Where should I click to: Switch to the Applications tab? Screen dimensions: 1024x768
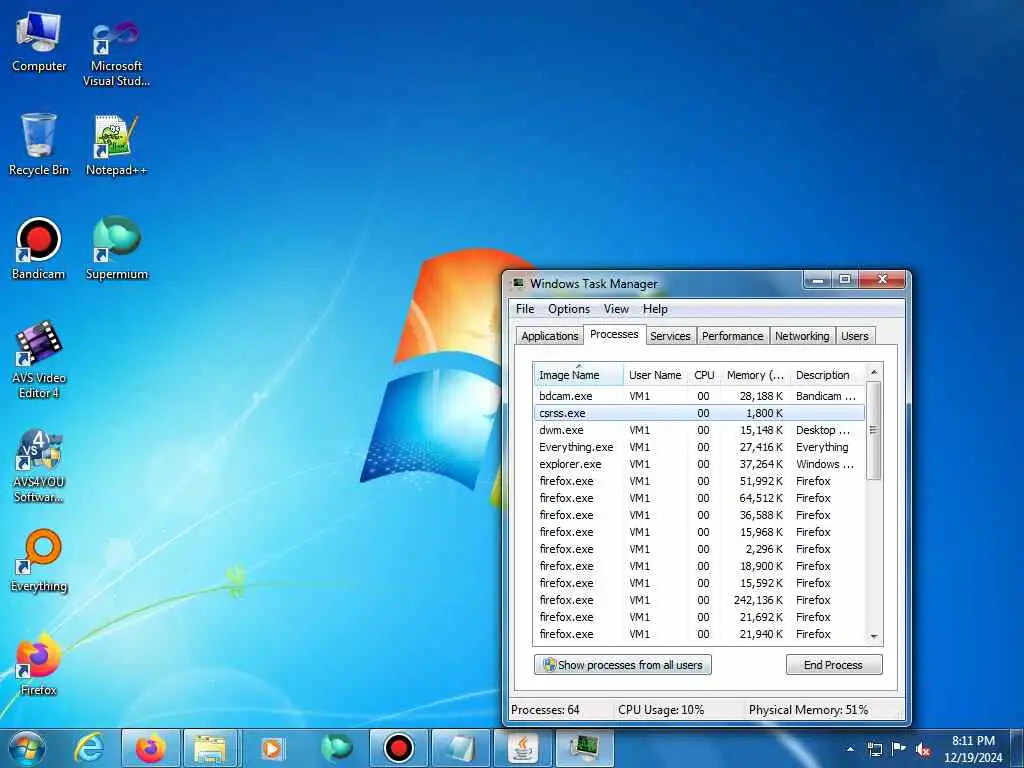click(549, 336)
